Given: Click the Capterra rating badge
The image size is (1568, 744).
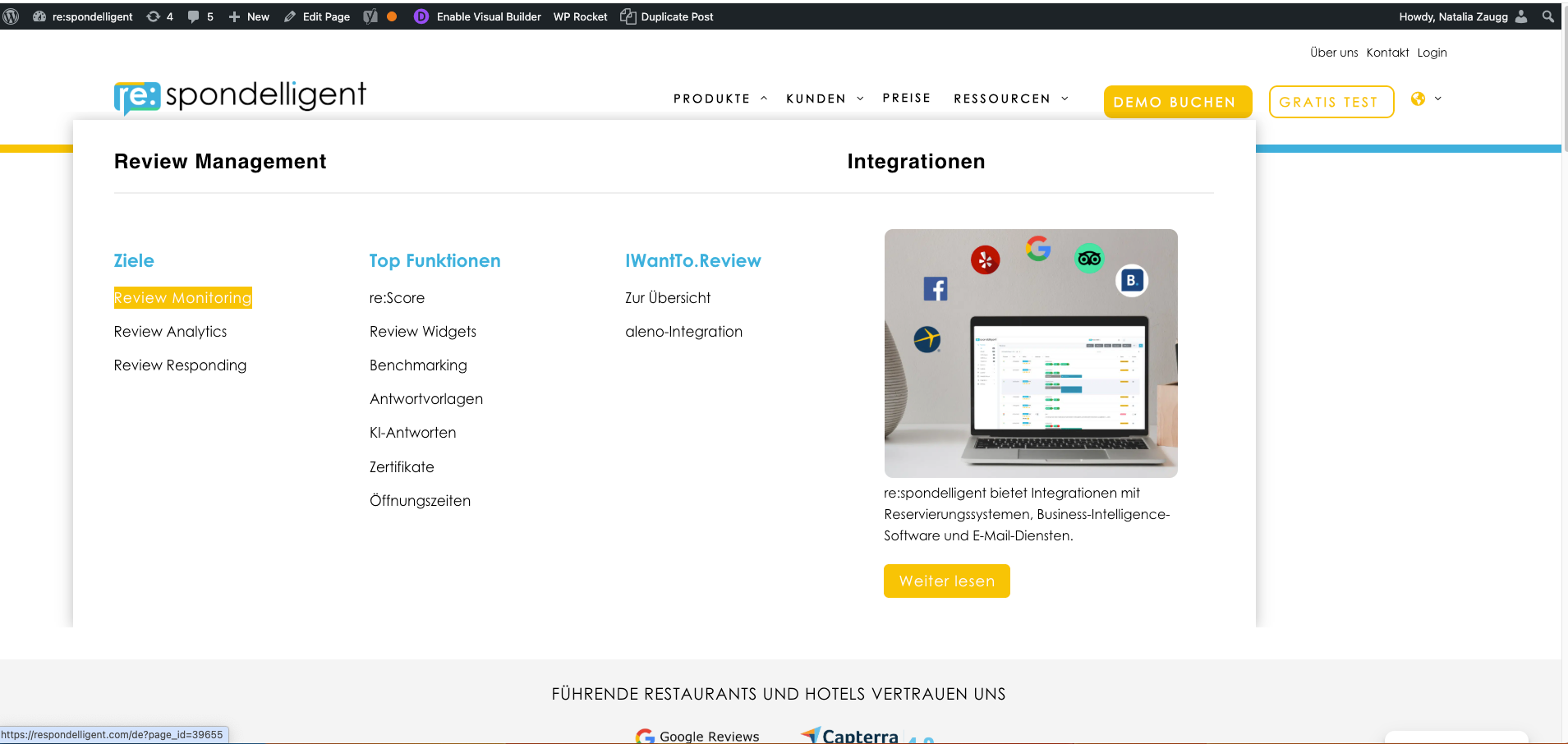Looking at the screenshot, I should coord(867,736).
